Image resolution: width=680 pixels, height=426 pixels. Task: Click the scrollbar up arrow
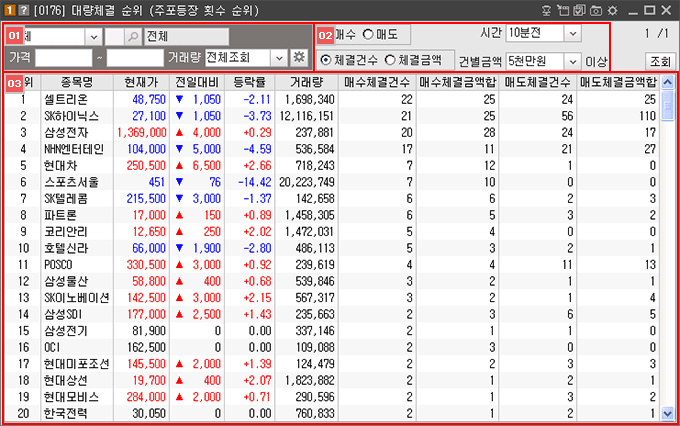(667, 82)
